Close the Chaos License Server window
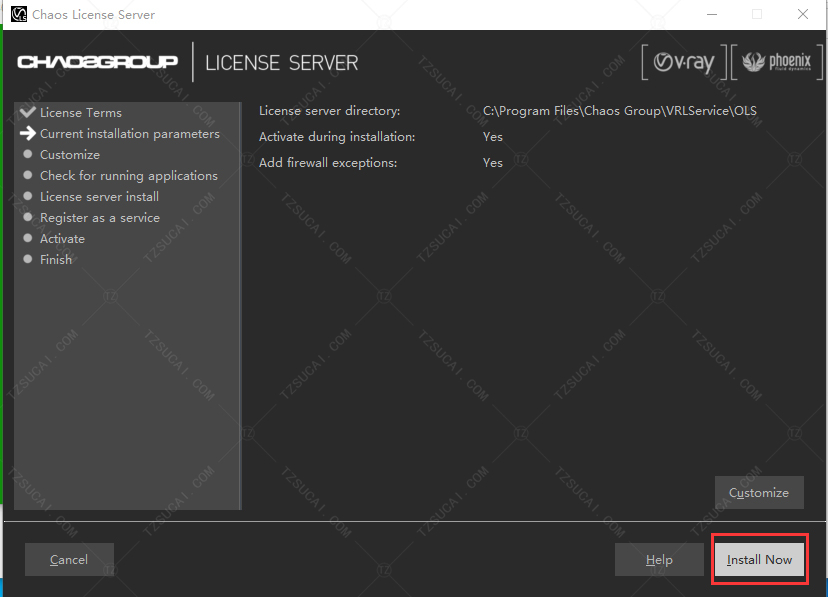This screenshot has width=828, height=597. pos(803,14)
